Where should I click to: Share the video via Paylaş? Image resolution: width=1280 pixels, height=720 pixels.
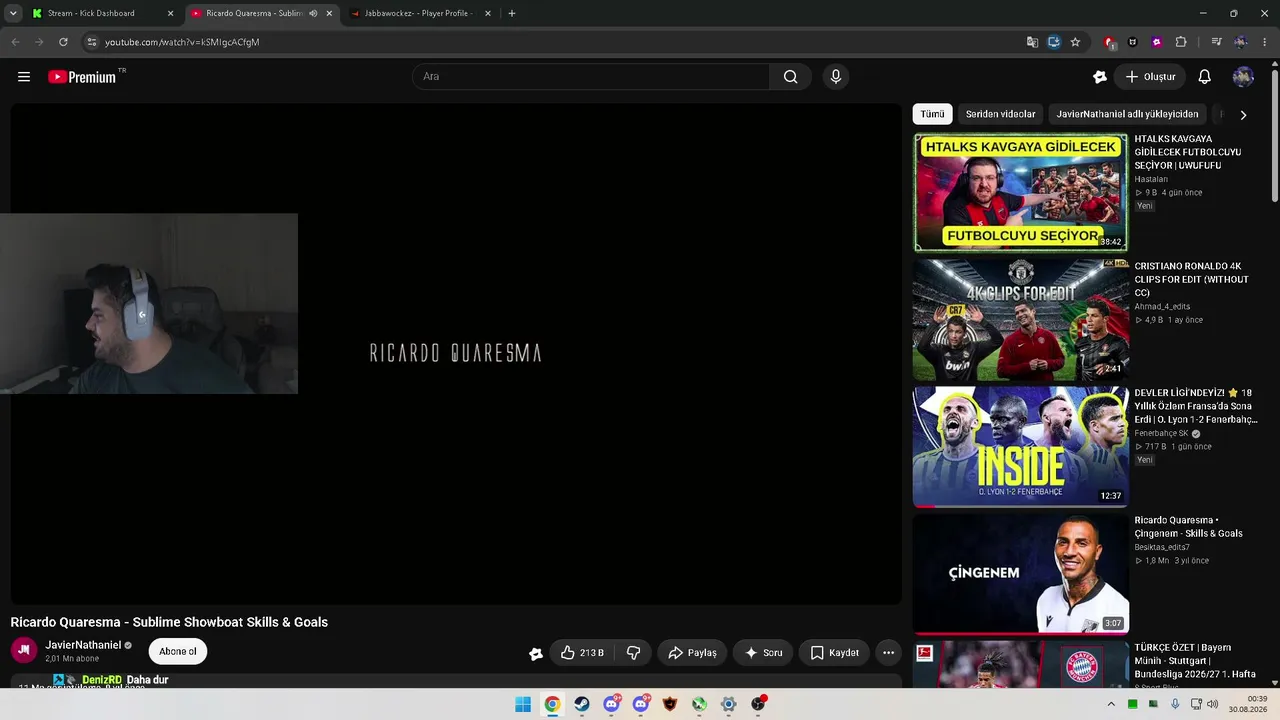click(692, 653)
